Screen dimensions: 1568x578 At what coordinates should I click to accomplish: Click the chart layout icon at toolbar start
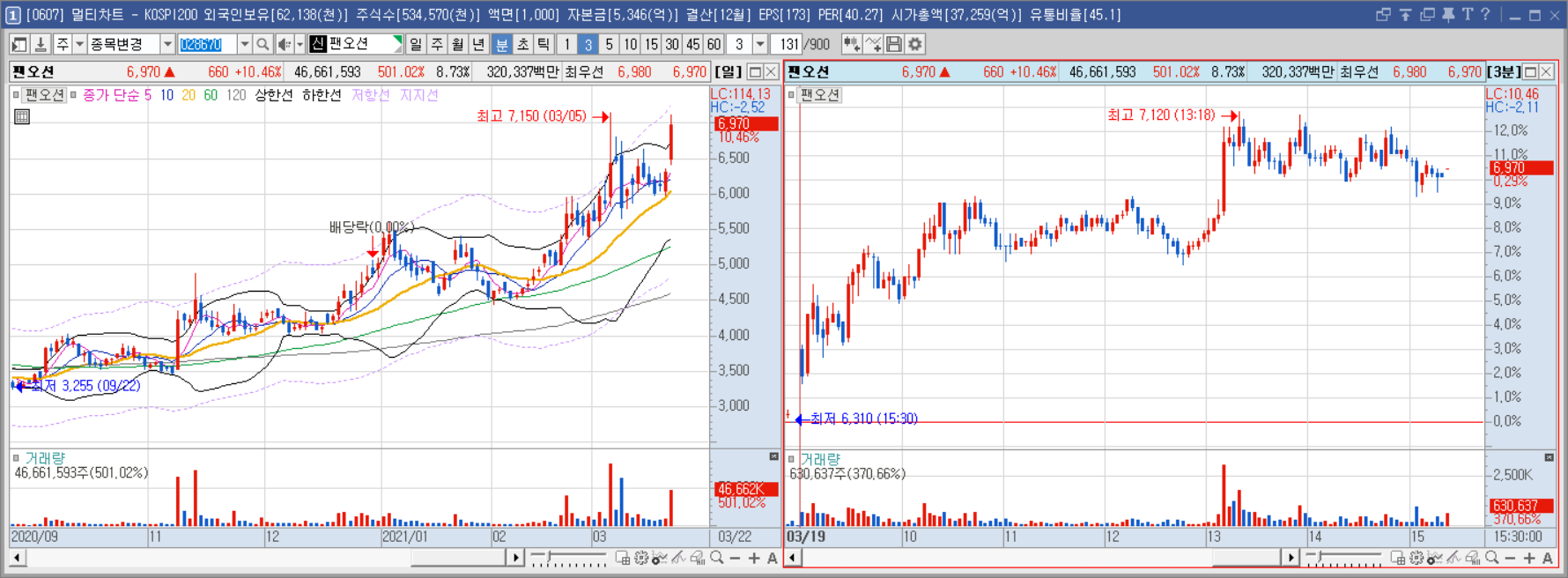point(18,44)
